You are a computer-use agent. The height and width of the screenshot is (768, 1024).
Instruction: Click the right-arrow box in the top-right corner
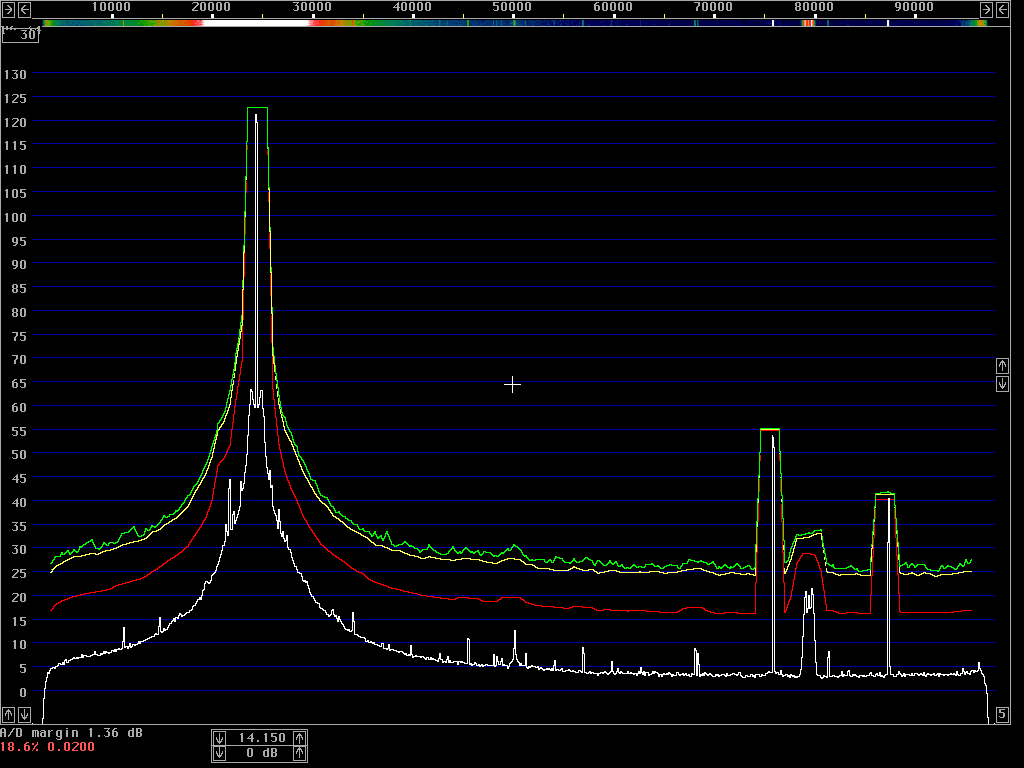coord(987,9)
